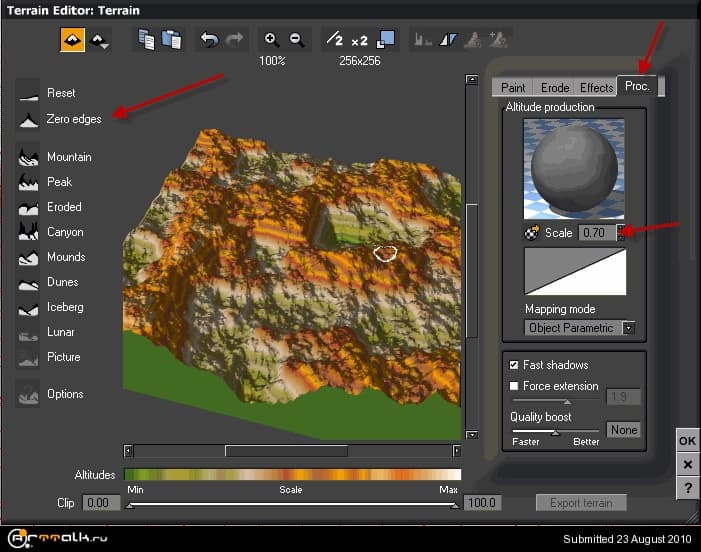Cancel with the X button
Image resolution: width=701 pixels, height=552 pixels.
pyautogui.click(x=687, y=464)
